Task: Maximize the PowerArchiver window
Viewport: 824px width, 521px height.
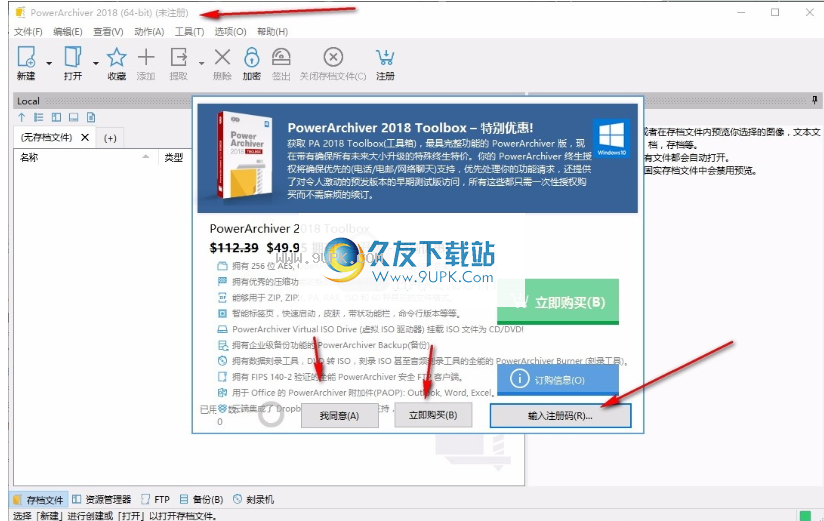Action: 775,12
